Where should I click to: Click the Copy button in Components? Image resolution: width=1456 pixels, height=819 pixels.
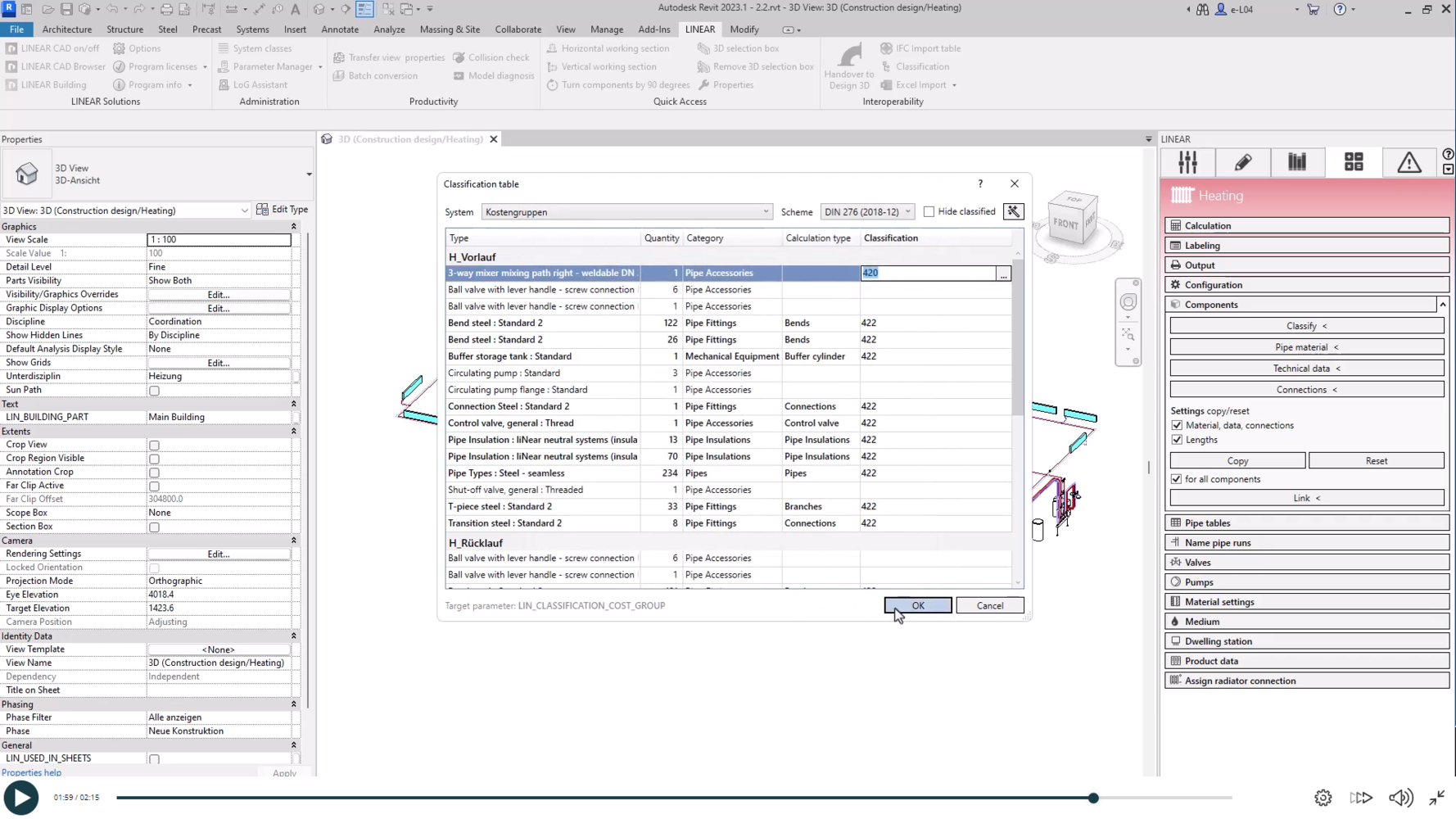click(1237, 461)
